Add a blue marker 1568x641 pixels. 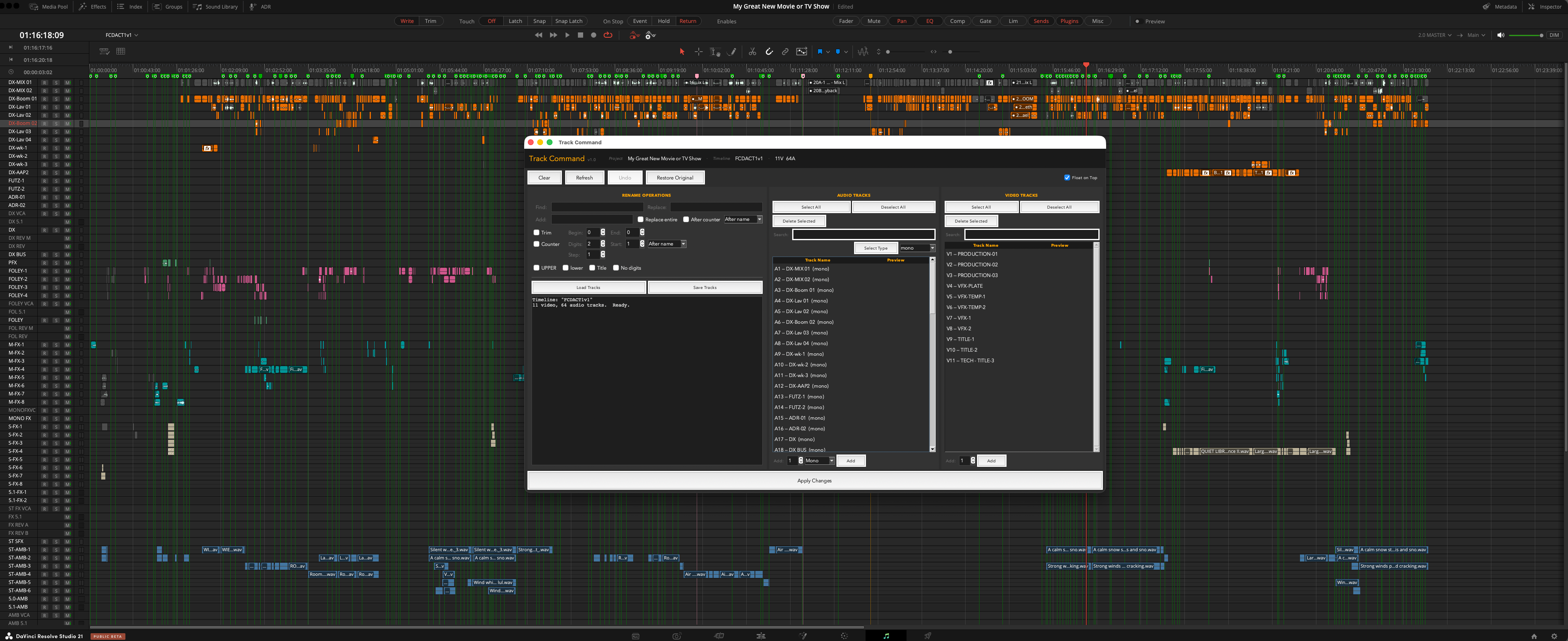[x=838, y=52]
